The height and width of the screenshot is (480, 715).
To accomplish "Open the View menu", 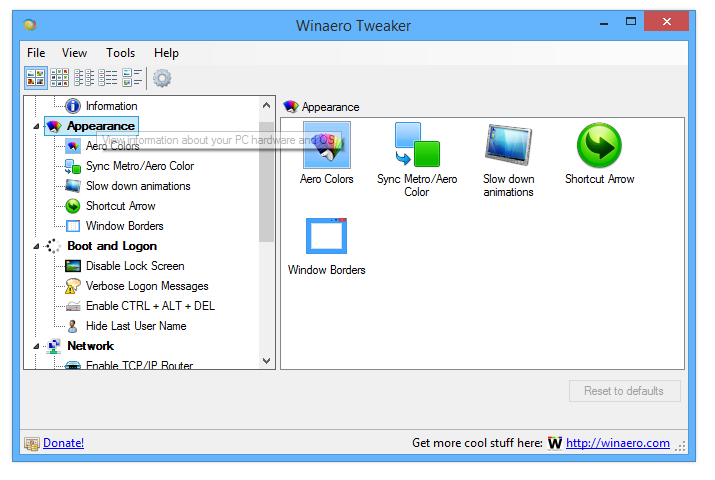I will coord(74,53).
